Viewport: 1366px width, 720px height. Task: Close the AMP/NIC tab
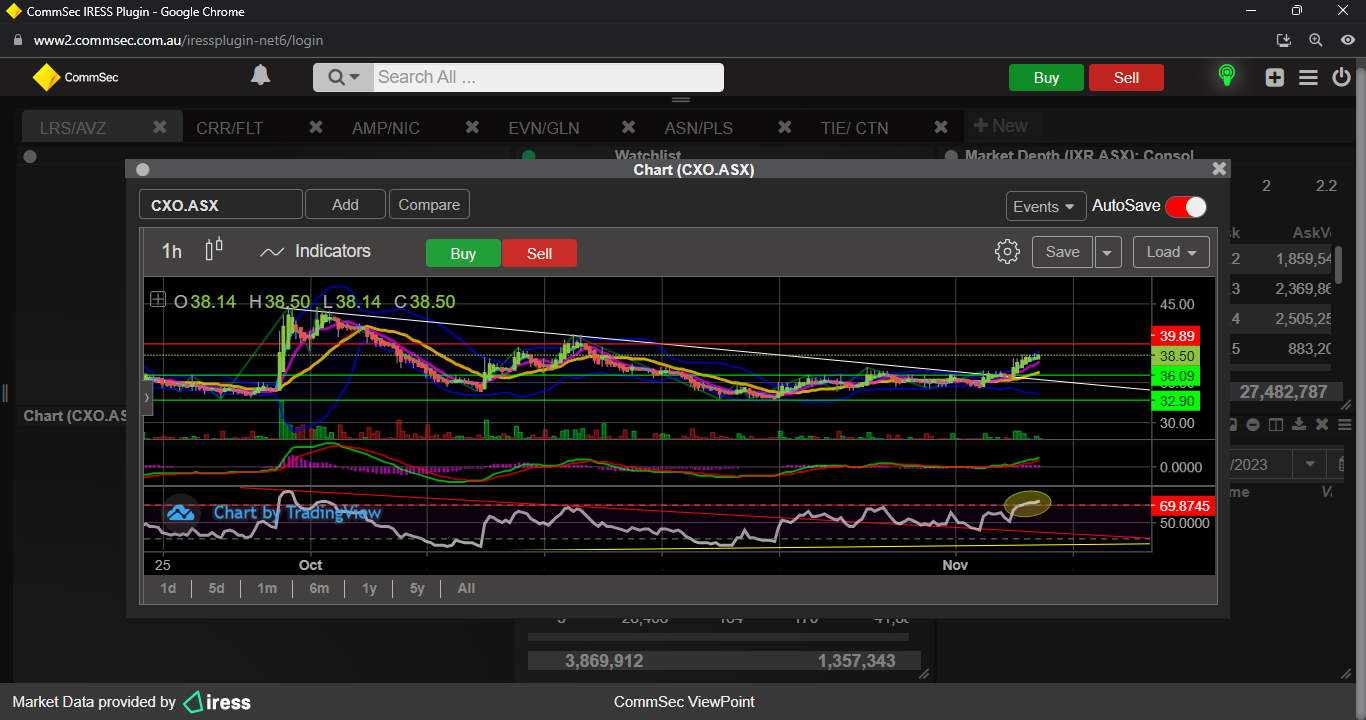click(472, 127)
